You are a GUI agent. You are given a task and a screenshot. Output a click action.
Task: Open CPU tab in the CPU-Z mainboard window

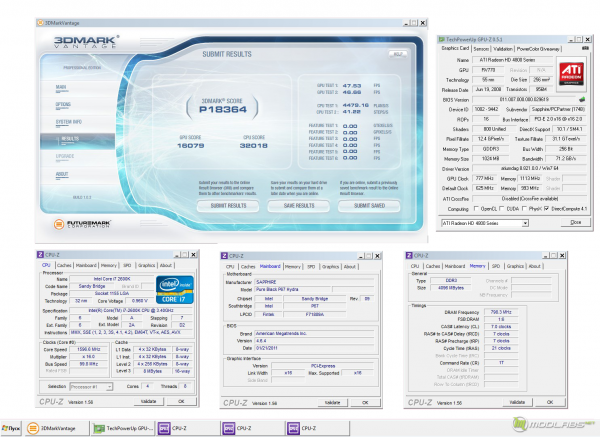[x=230, y=267]
